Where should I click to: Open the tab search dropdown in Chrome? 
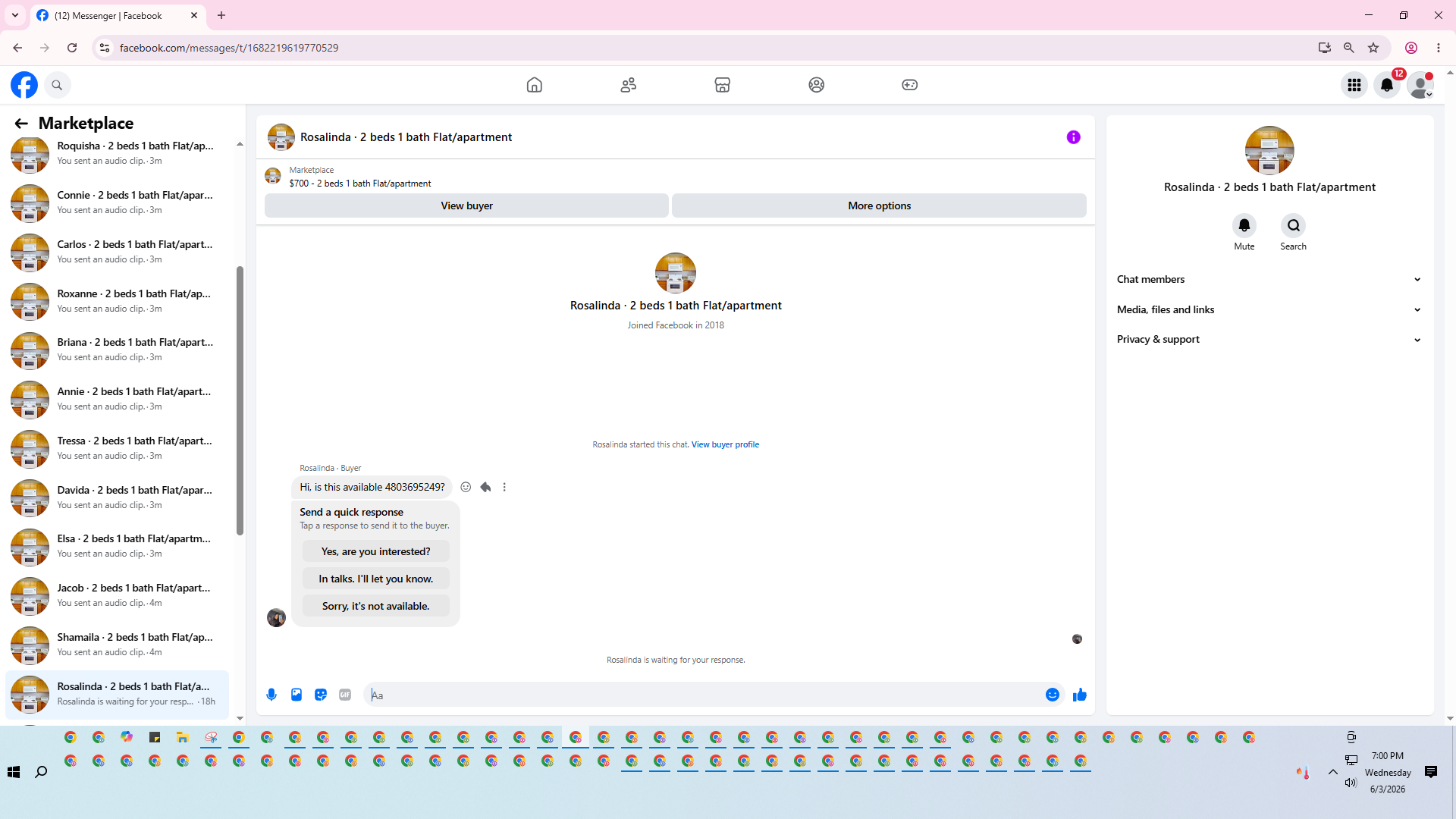pyautogui.click(x=15, y=15)
